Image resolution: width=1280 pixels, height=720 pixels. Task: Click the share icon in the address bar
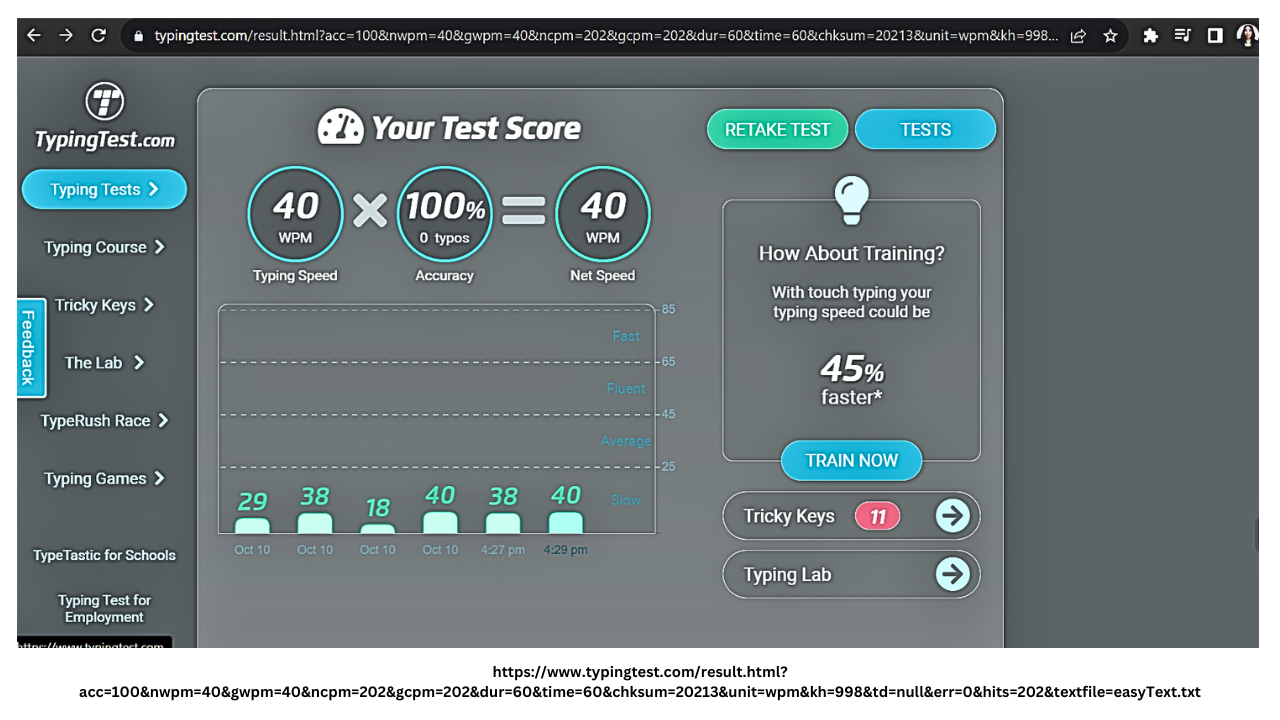click(1078, 36)
